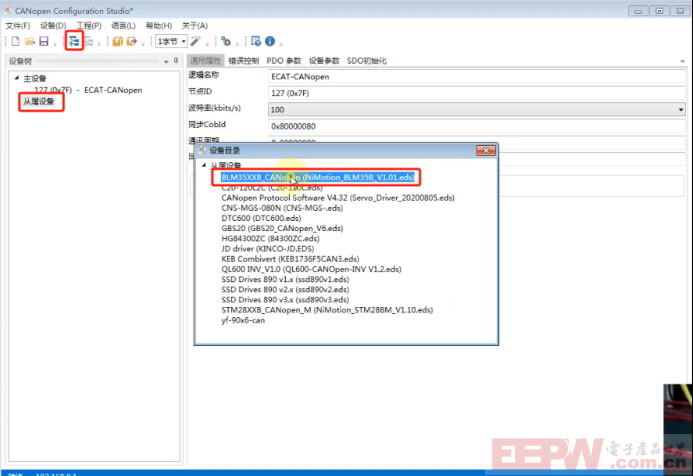
Task: Click the magic wand toolbar icon
Action: point(195,41)
